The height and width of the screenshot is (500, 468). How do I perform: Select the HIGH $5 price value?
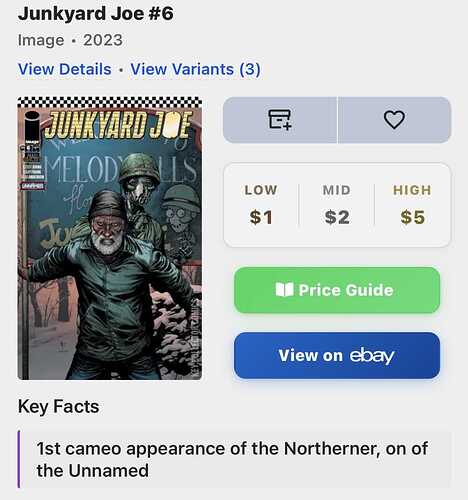[x=412, y=217]
